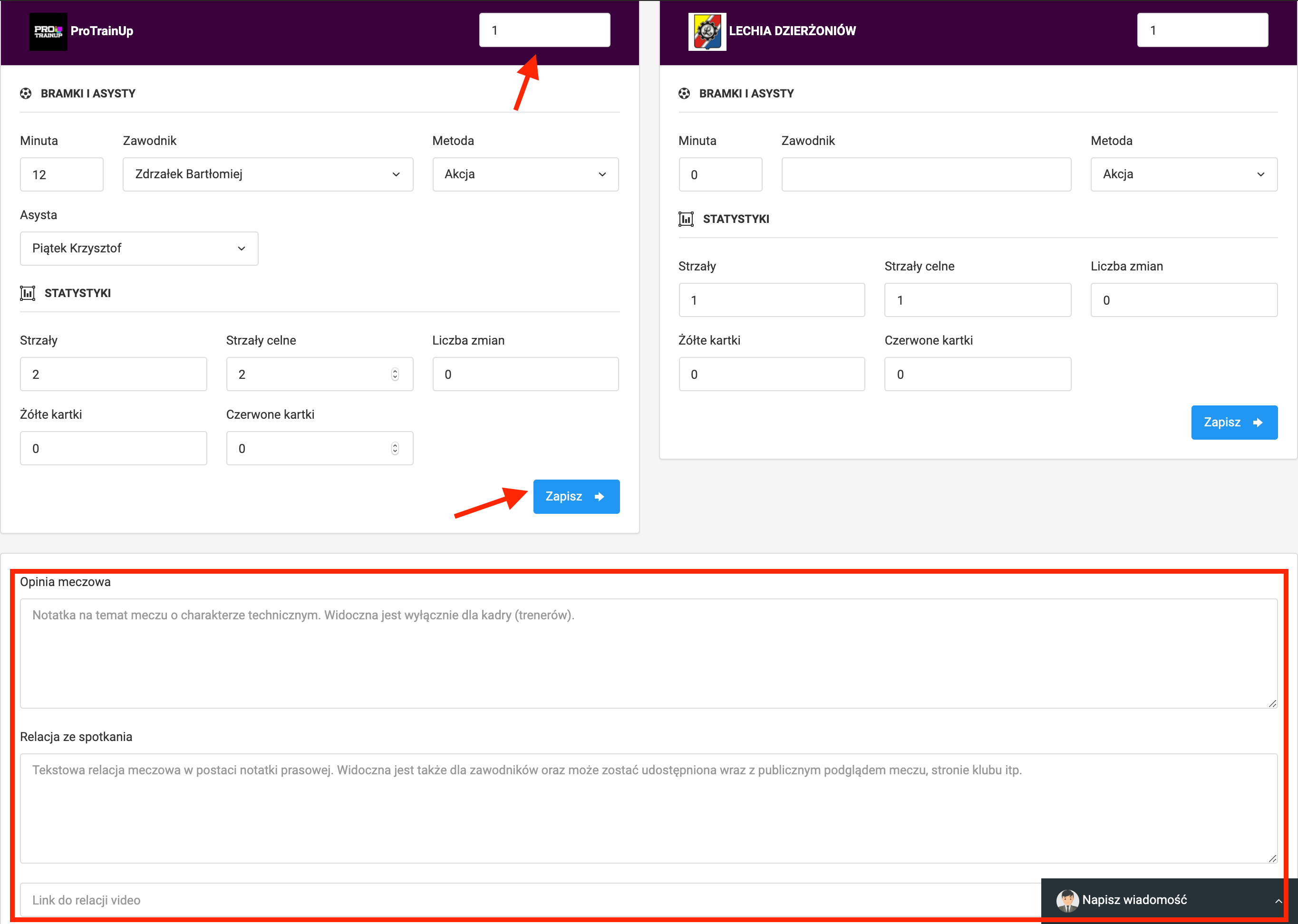Click the soccer ball icon in the ProTrainUp panel's Bramki i asysty header

click(26, 93)
